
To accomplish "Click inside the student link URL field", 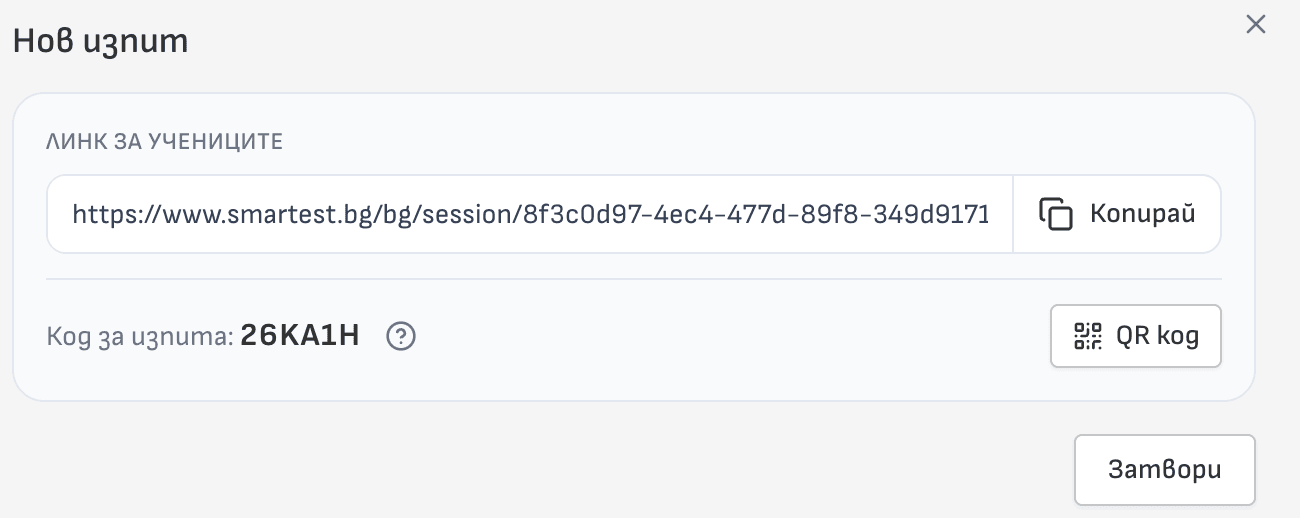I will 530,214.
